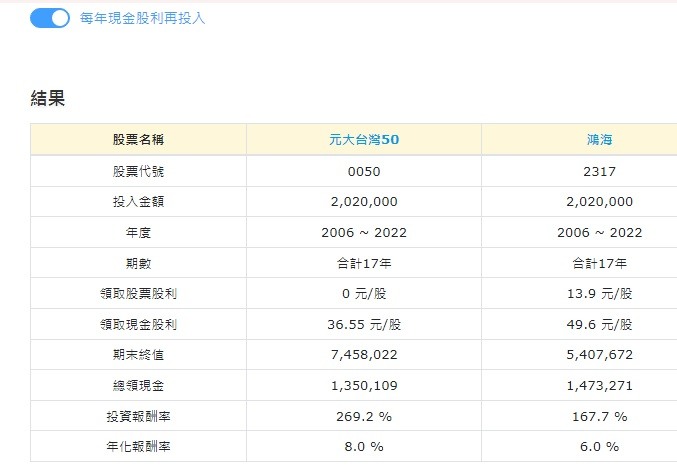Select the 8.0 % annualized value
Viewport: 677px width, 466px height.
tap(364, 447)
